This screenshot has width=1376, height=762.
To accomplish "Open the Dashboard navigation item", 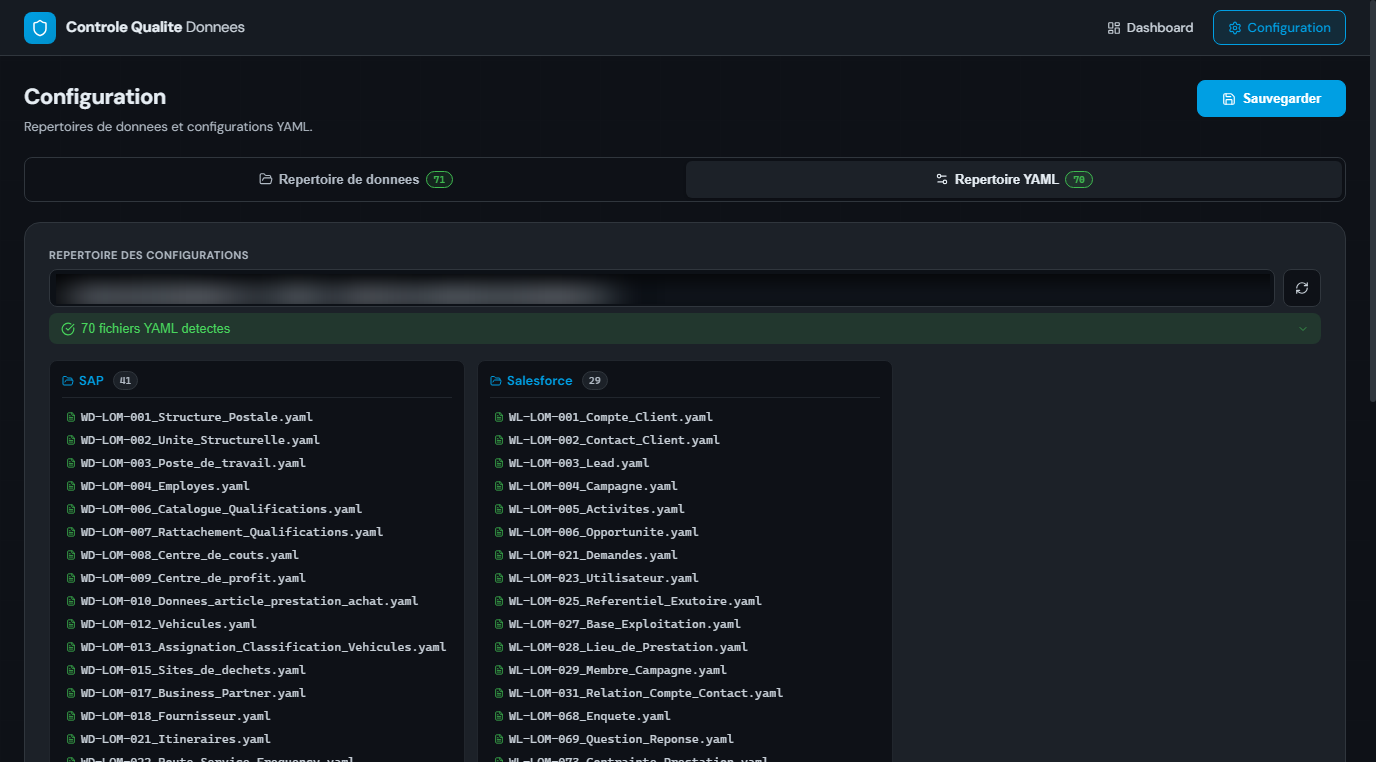I will [1150, 28].
